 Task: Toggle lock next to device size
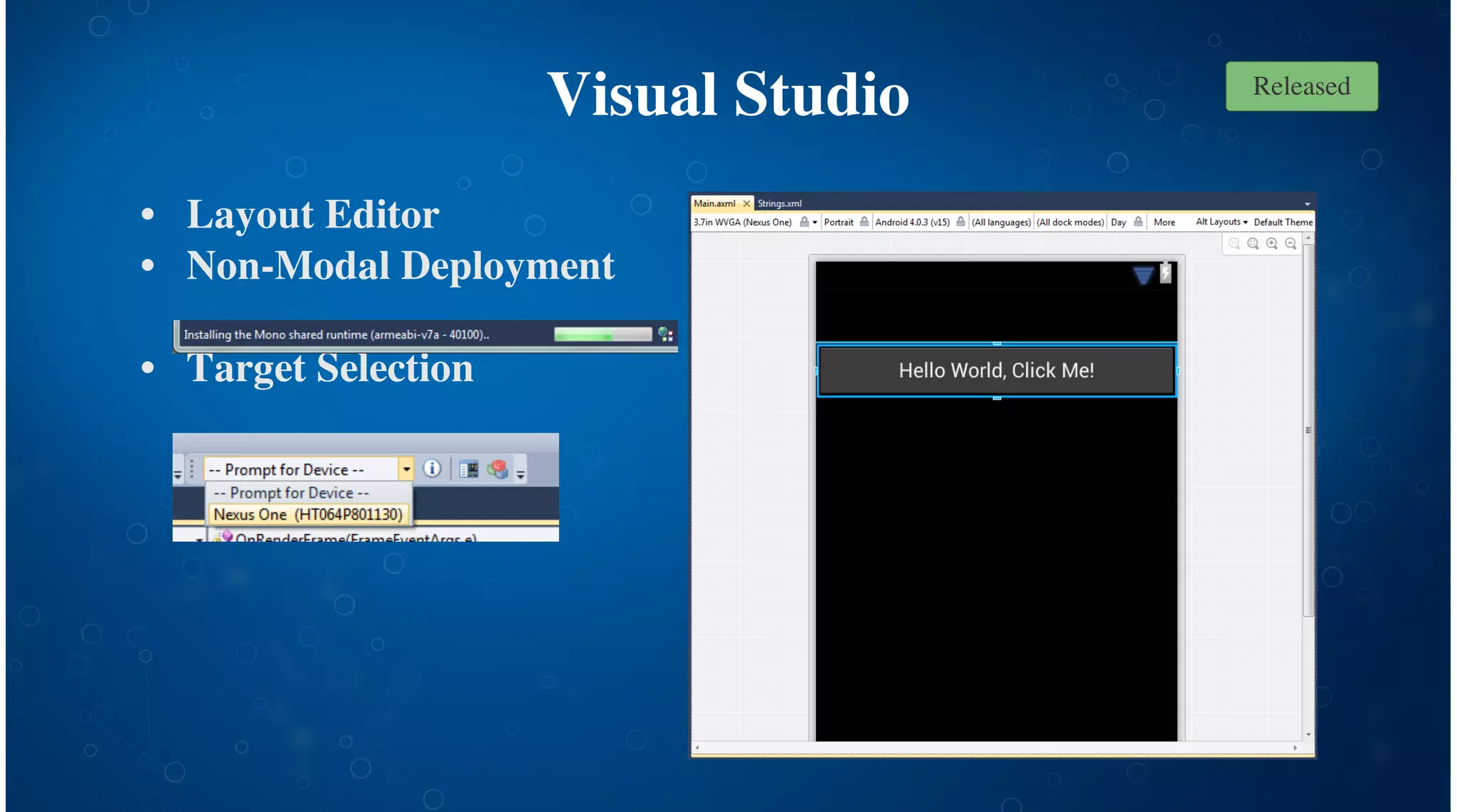click(804, 222)
